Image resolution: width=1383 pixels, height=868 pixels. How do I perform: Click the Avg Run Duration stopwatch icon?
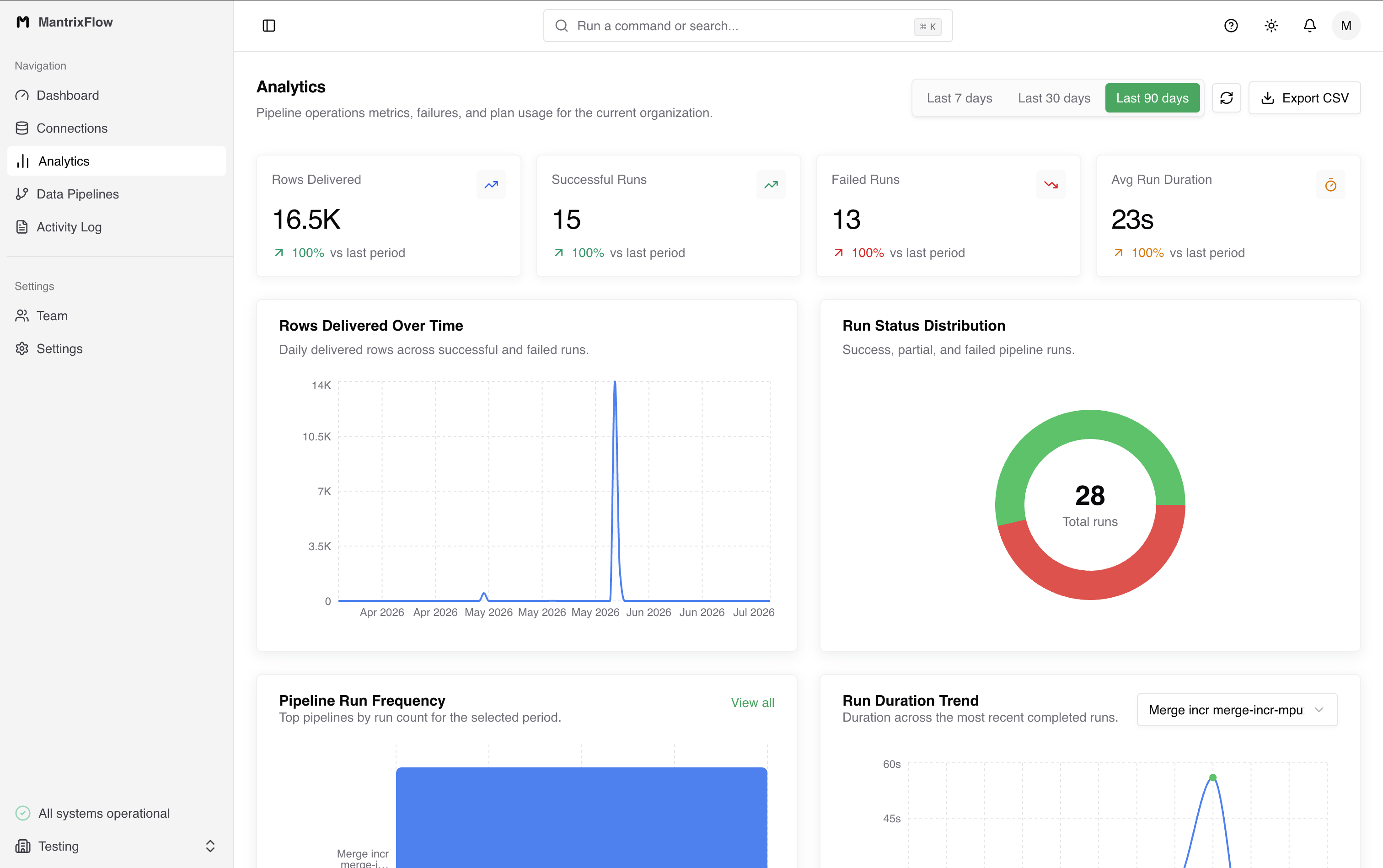coord(1331,185)
